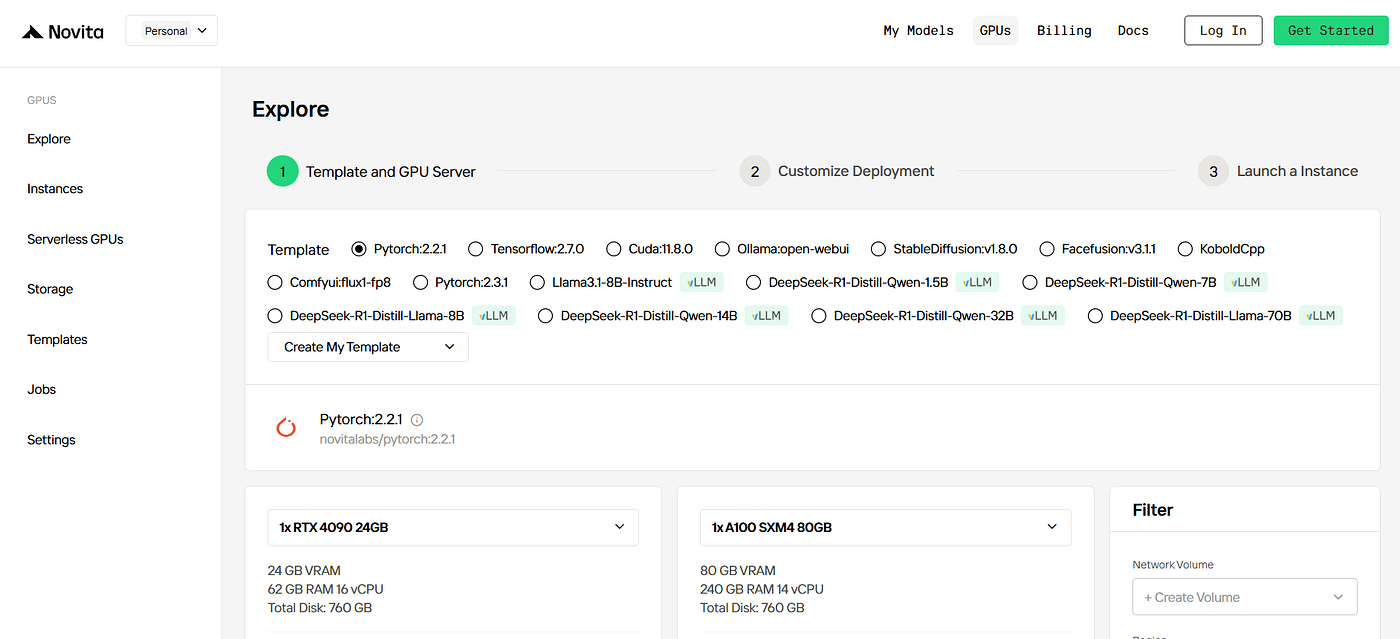Viewport: 1400px width, 639px height.
Task: Select the StableDiffusion:v1.8.0 template radio
Action: pyautogui.click(x=878, y=249)
